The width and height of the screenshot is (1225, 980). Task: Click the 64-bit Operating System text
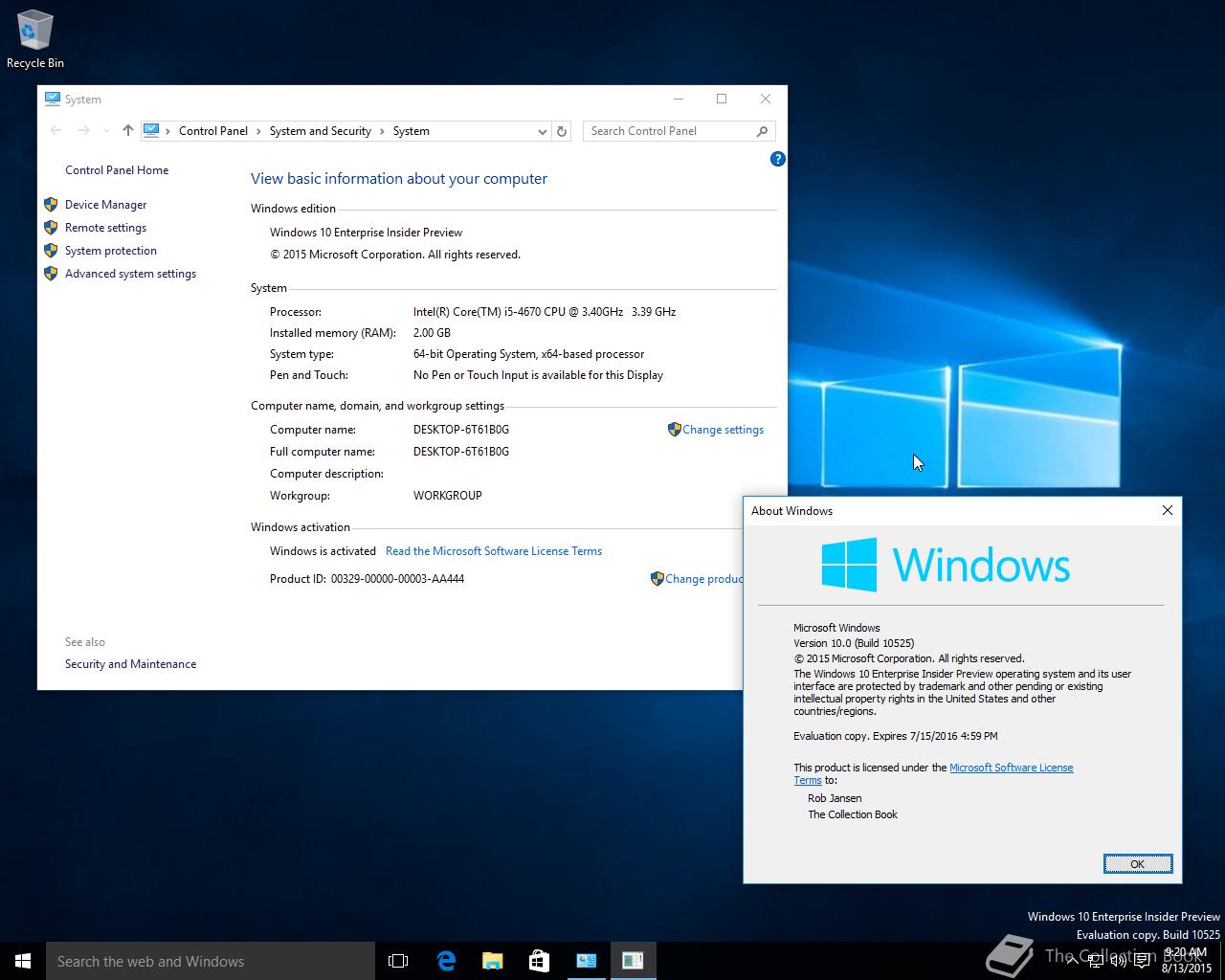[528, 354]
